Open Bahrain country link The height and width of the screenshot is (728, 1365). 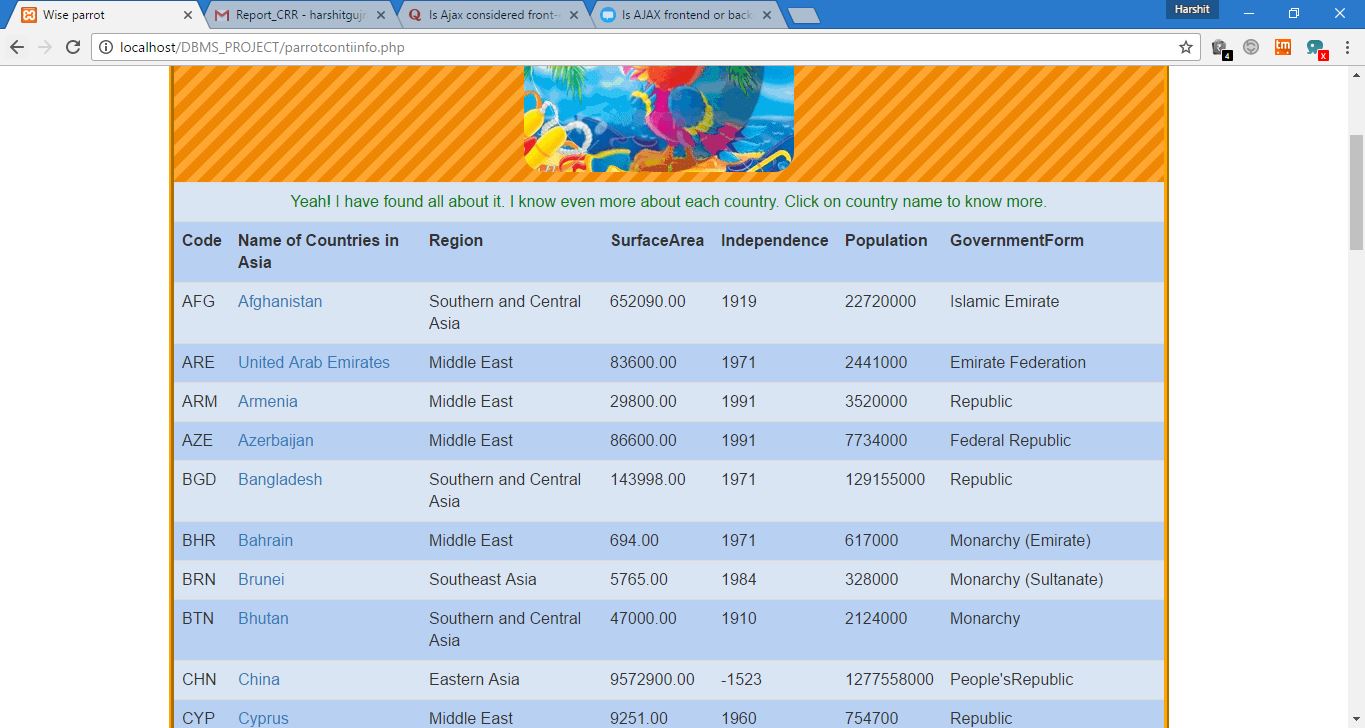pos(266,540)
